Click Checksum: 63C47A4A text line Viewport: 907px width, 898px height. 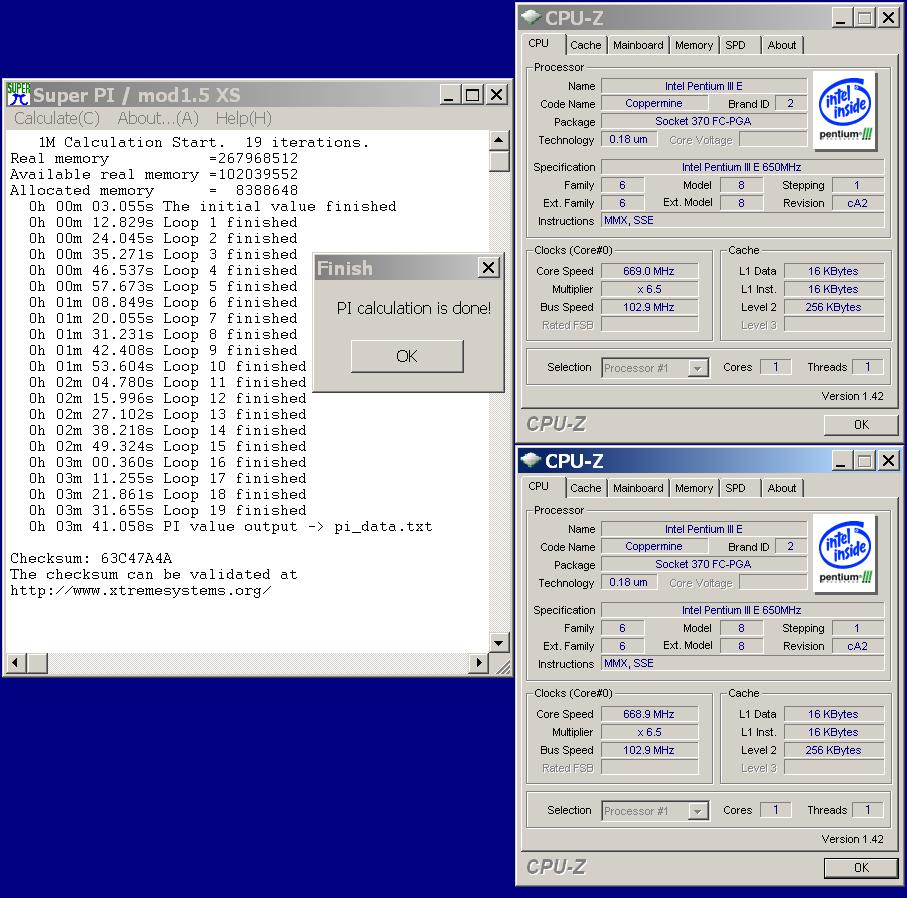(91, 559)
